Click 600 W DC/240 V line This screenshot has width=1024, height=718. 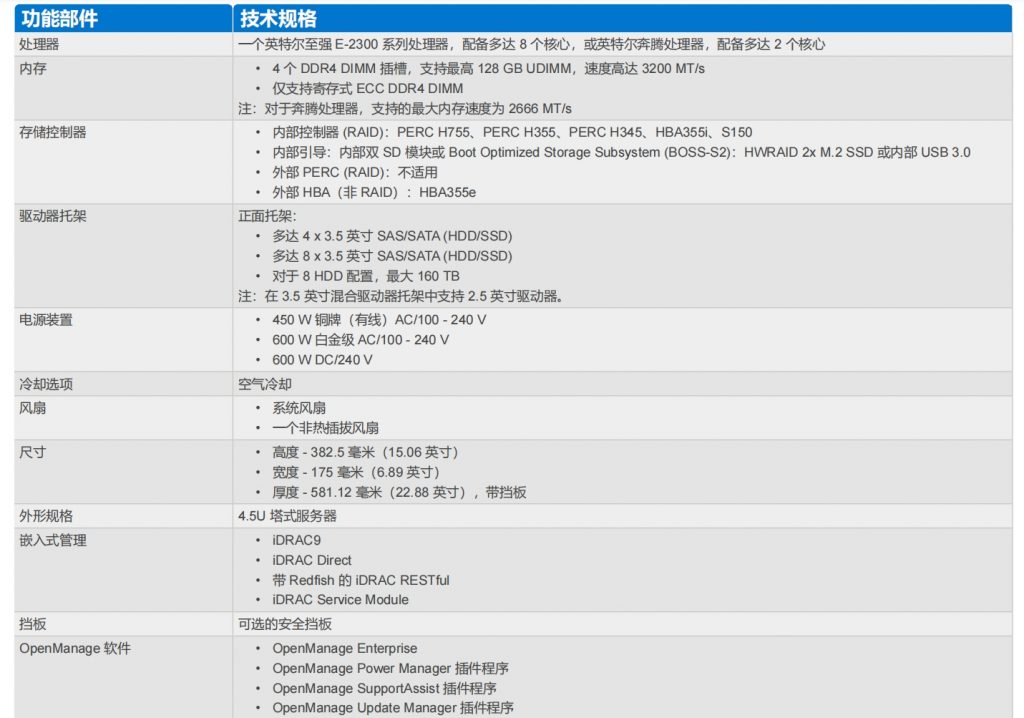pyautogui.click(x=323, y=360)
